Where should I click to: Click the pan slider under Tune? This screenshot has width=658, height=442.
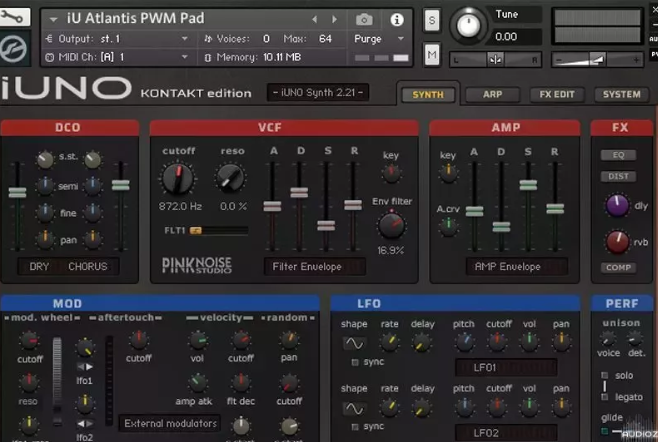[x=495, y=60]
